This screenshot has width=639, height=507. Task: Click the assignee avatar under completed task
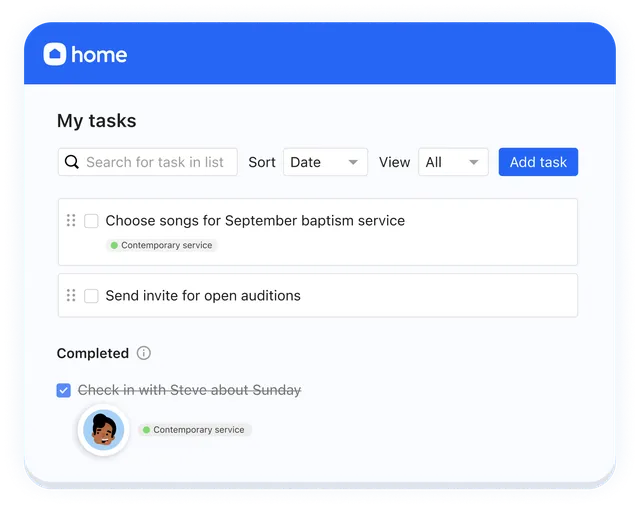[x=103, y=430]
